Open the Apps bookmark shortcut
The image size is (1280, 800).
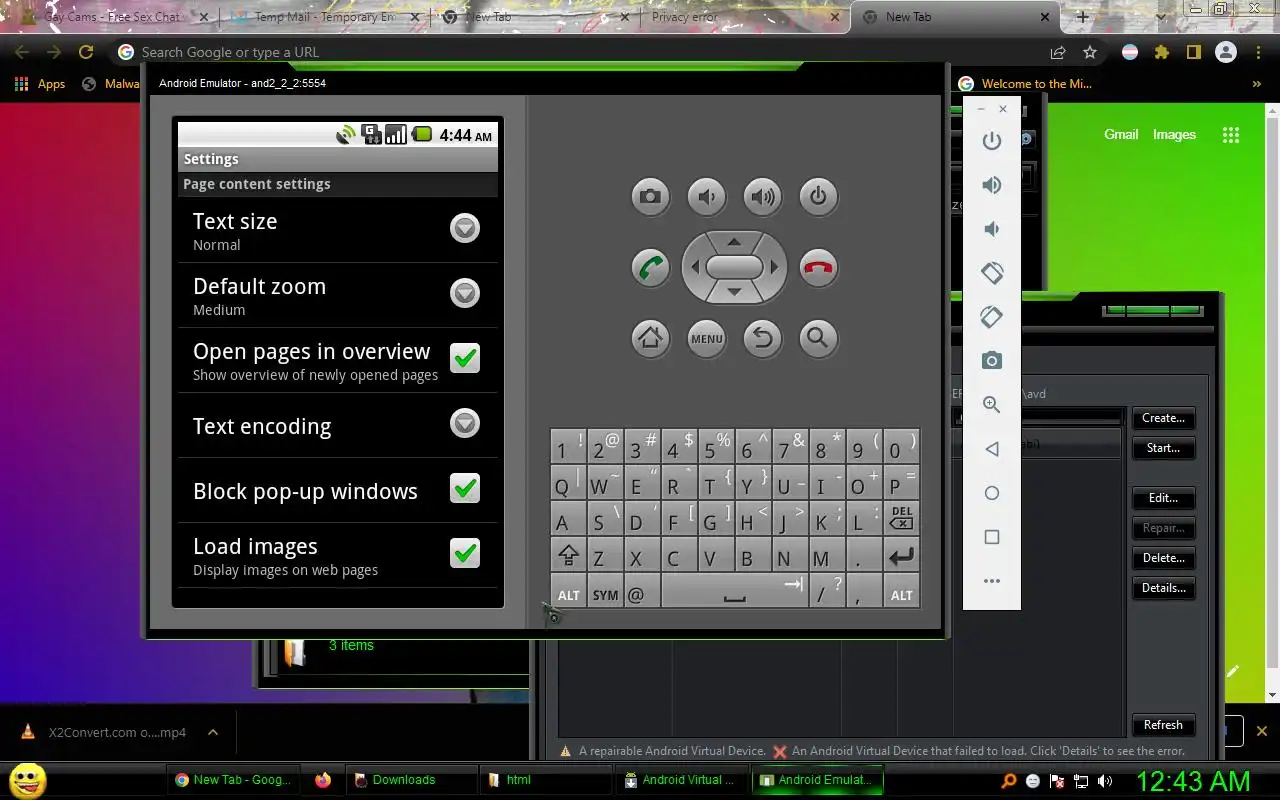[x=41, y=84]
